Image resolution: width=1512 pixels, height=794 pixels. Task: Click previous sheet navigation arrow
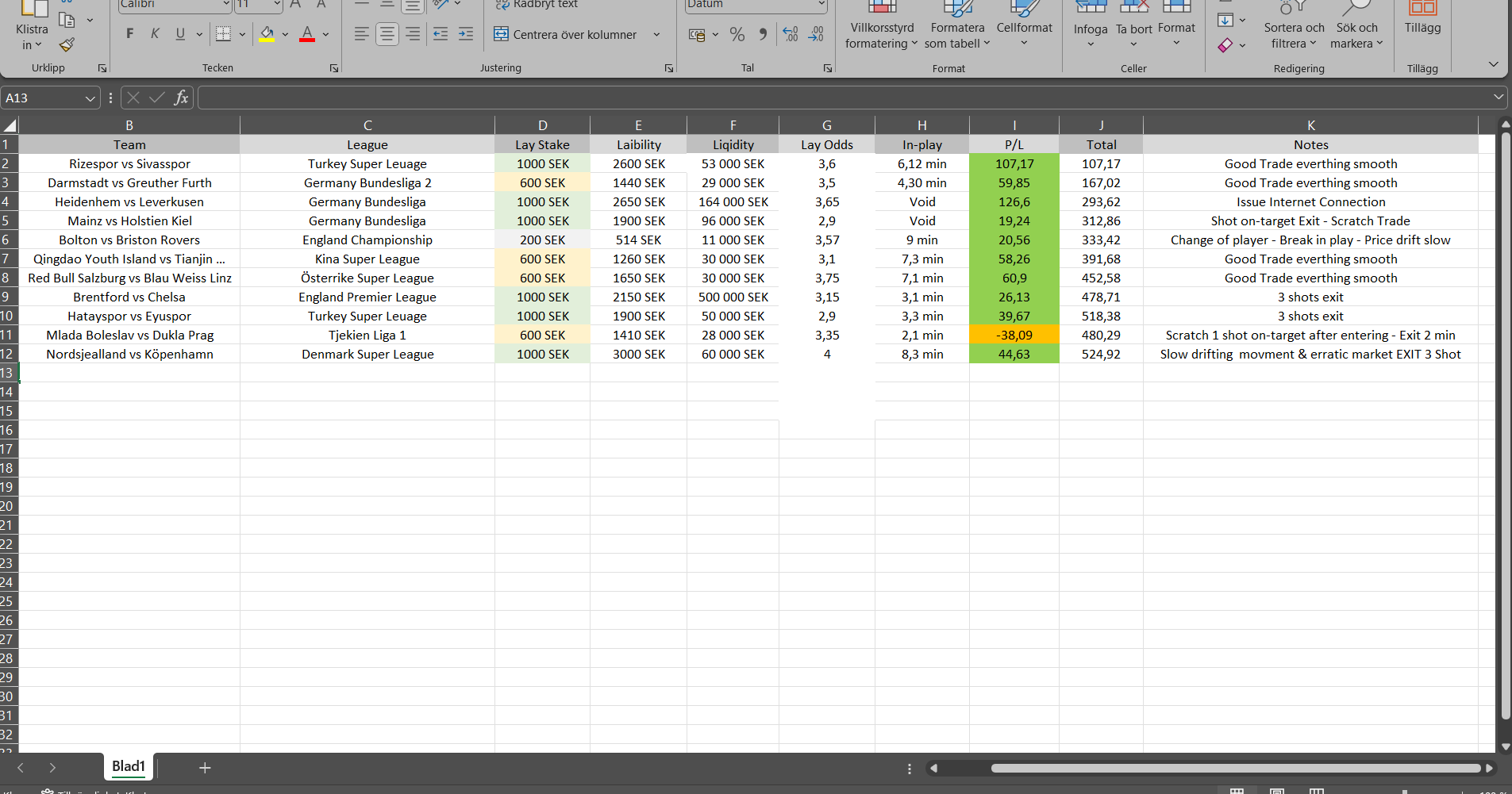click(21, 767)
